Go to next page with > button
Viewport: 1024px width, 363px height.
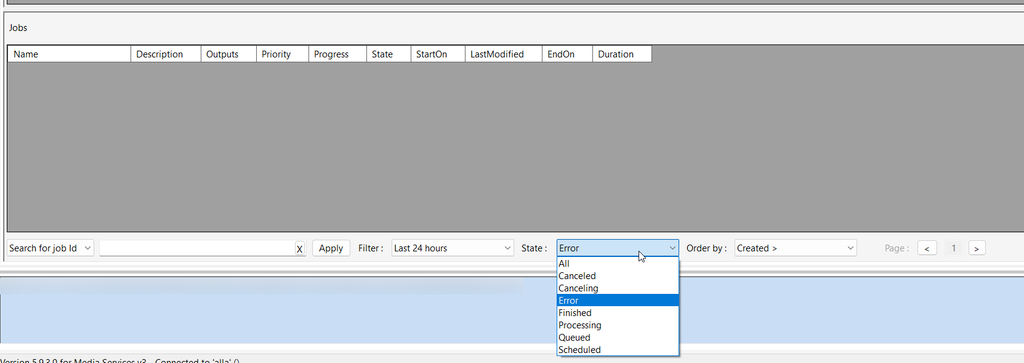[x=976, y=248]
